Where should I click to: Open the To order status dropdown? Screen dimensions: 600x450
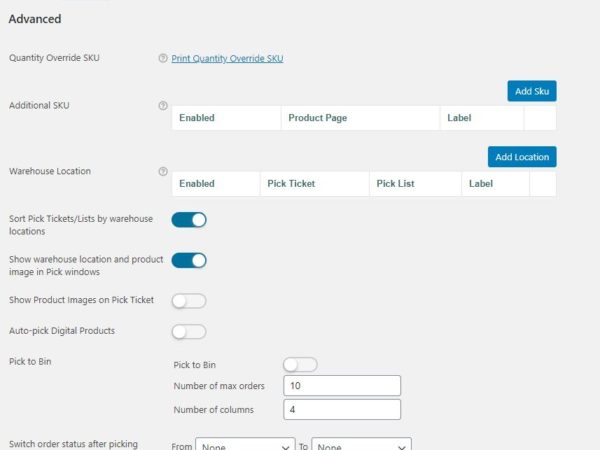361,447
